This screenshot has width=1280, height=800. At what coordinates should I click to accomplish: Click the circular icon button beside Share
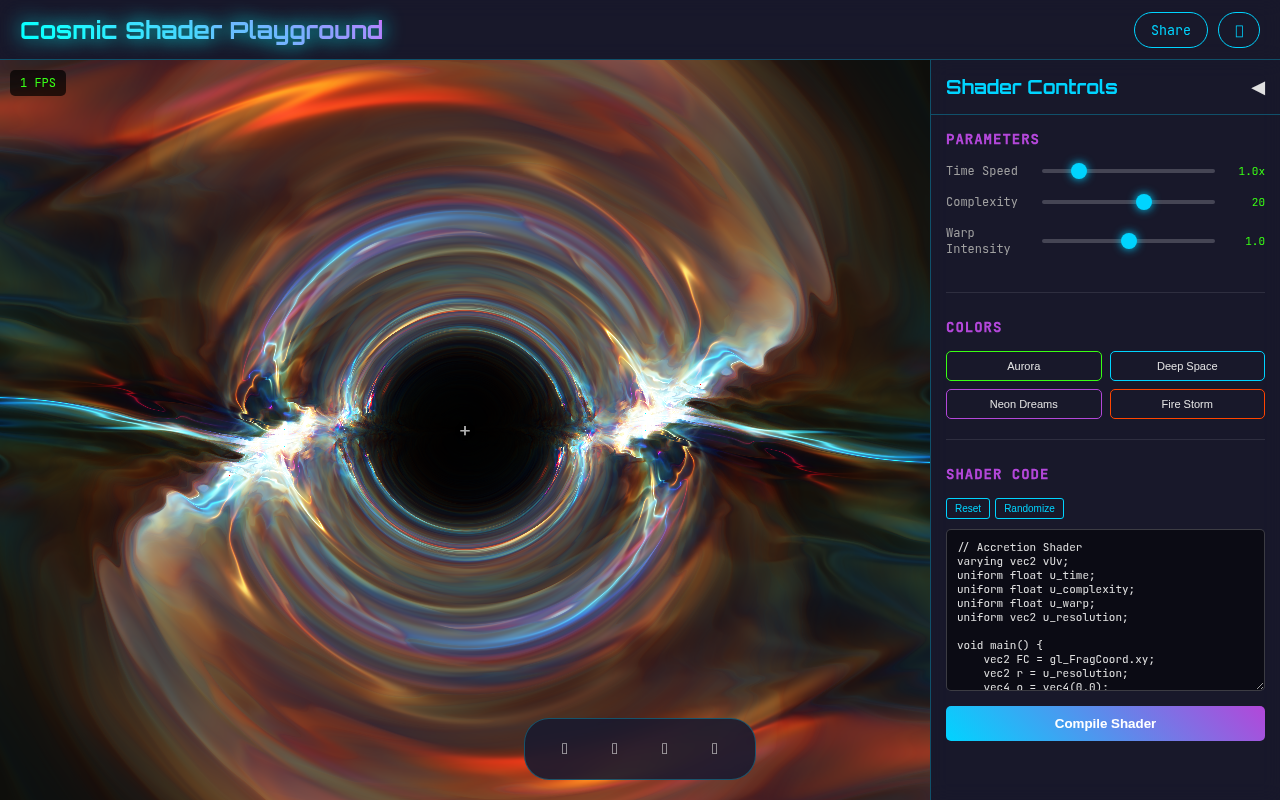coord(1239,30)
